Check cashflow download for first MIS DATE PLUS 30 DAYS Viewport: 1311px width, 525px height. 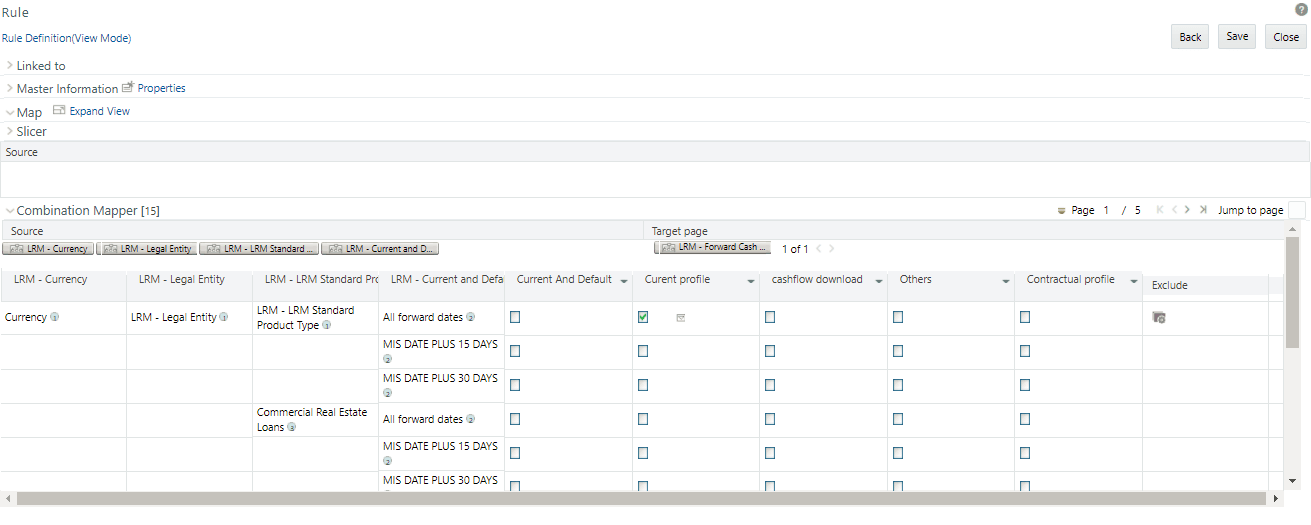770,385
